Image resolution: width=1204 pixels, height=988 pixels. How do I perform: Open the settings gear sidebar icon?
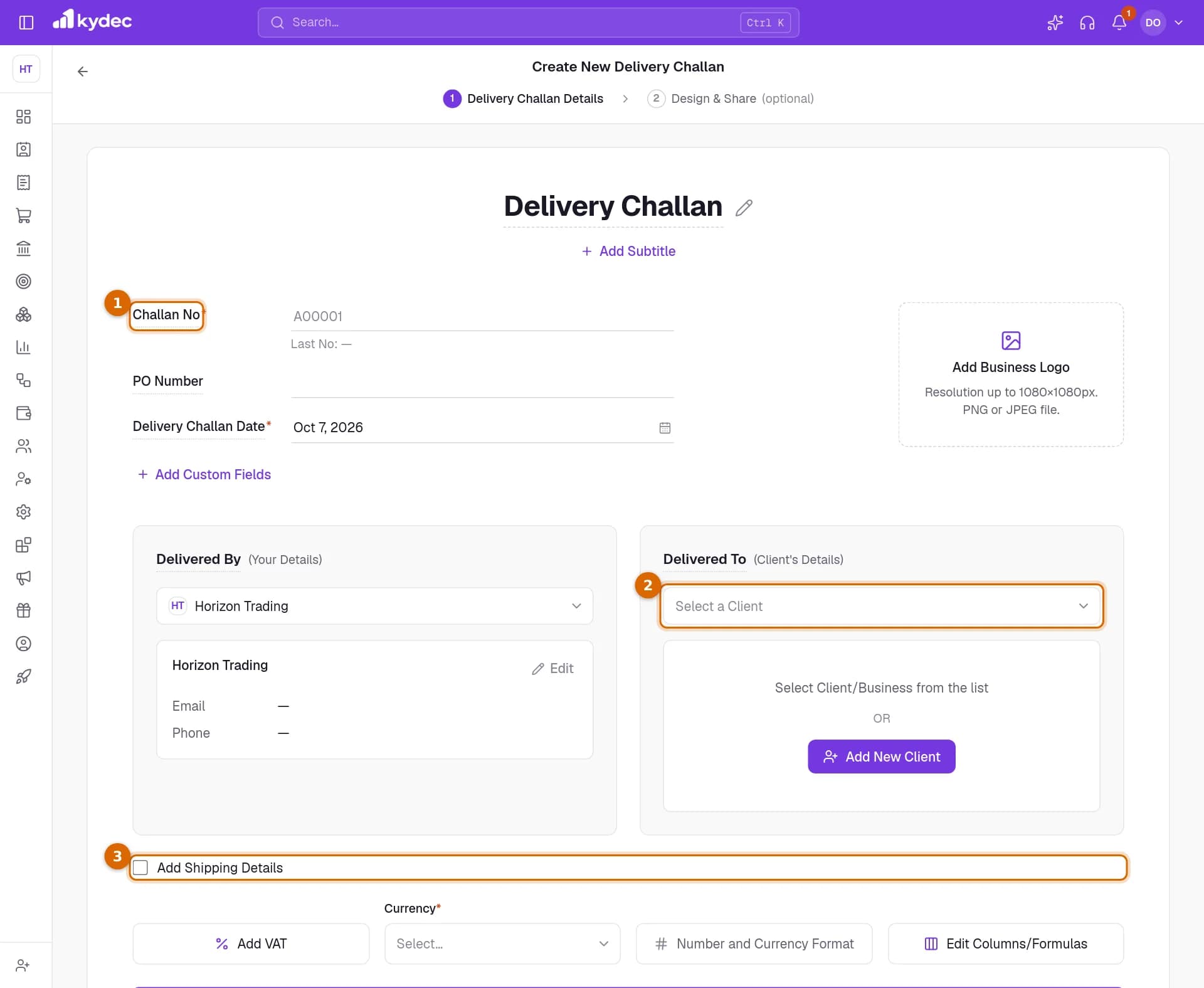(x=23, y=512)
